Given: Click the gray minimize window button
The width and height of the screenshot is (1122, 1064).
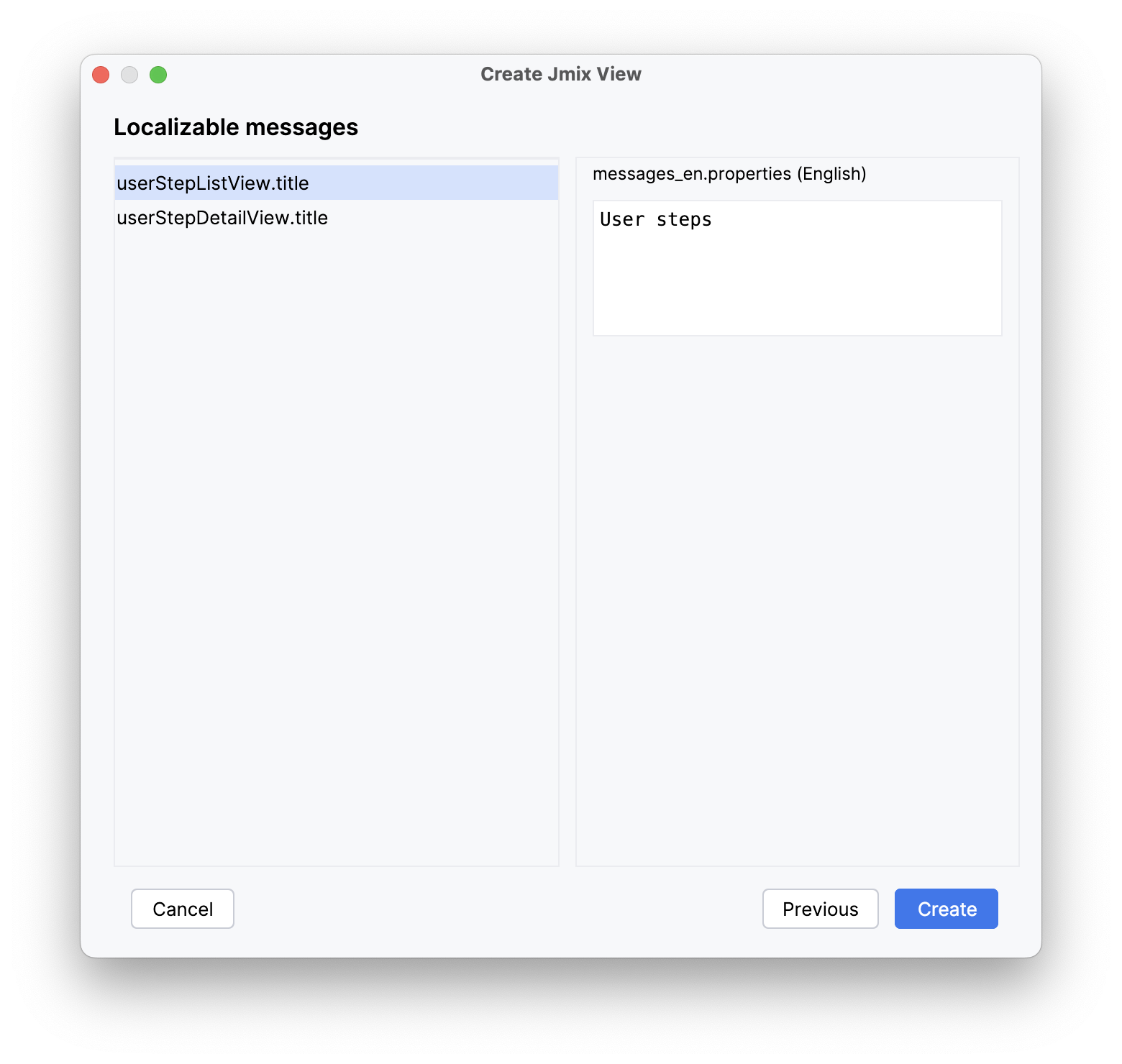Looking at the screenshot, I should pyautogui.click(x=129, y=75).
